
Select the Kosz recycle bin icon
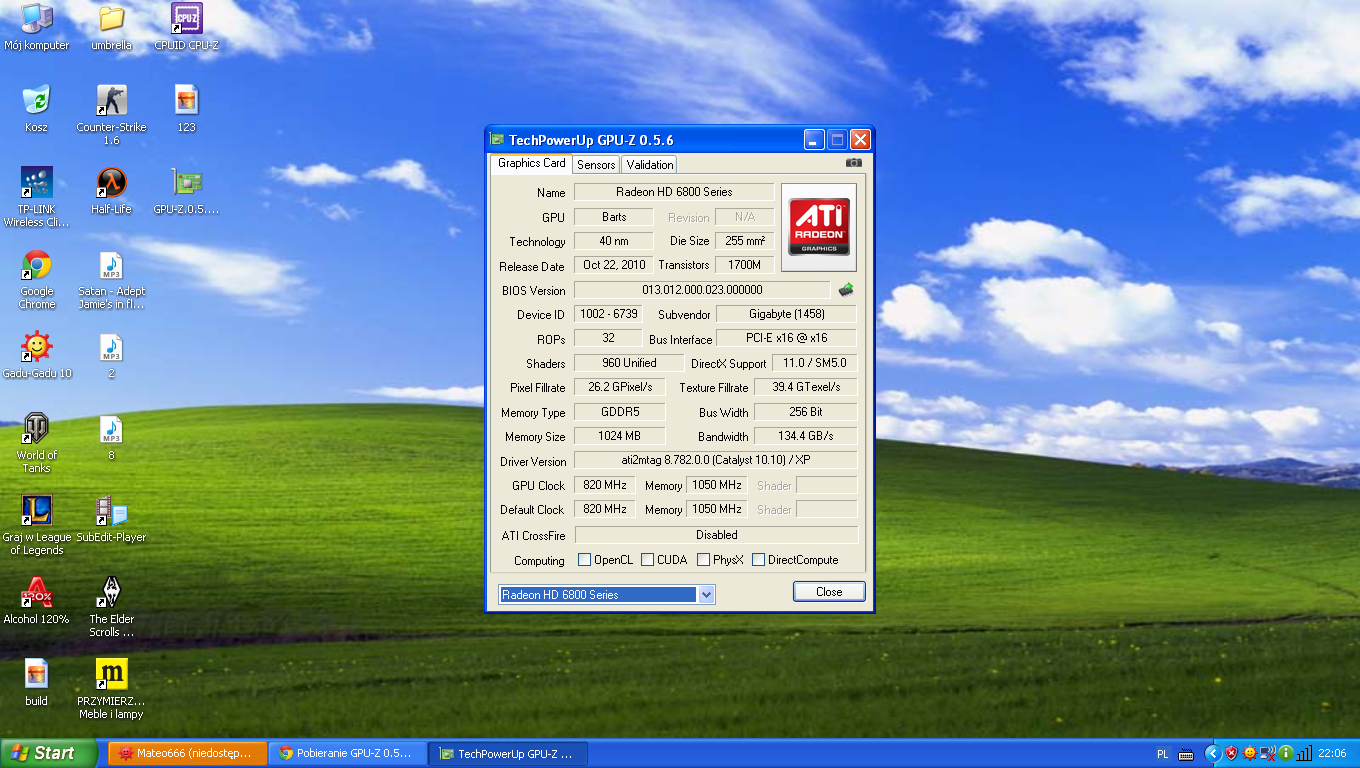click(37, 110)
